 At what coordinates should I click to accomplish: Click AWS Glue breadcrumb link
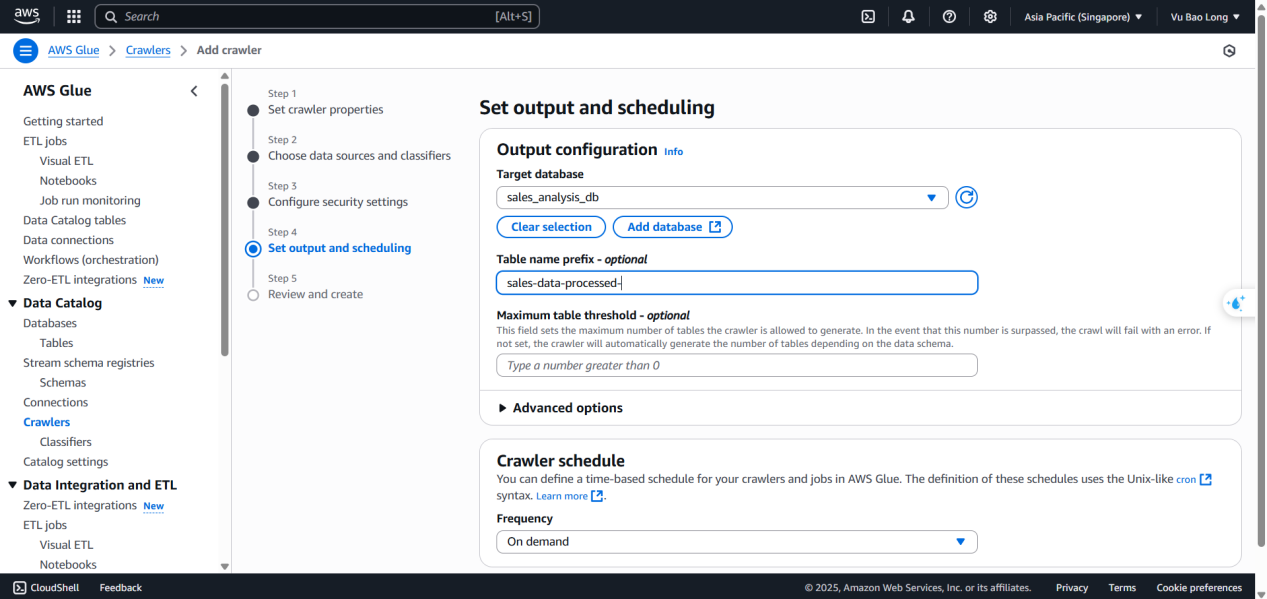[x=74, y=50]
